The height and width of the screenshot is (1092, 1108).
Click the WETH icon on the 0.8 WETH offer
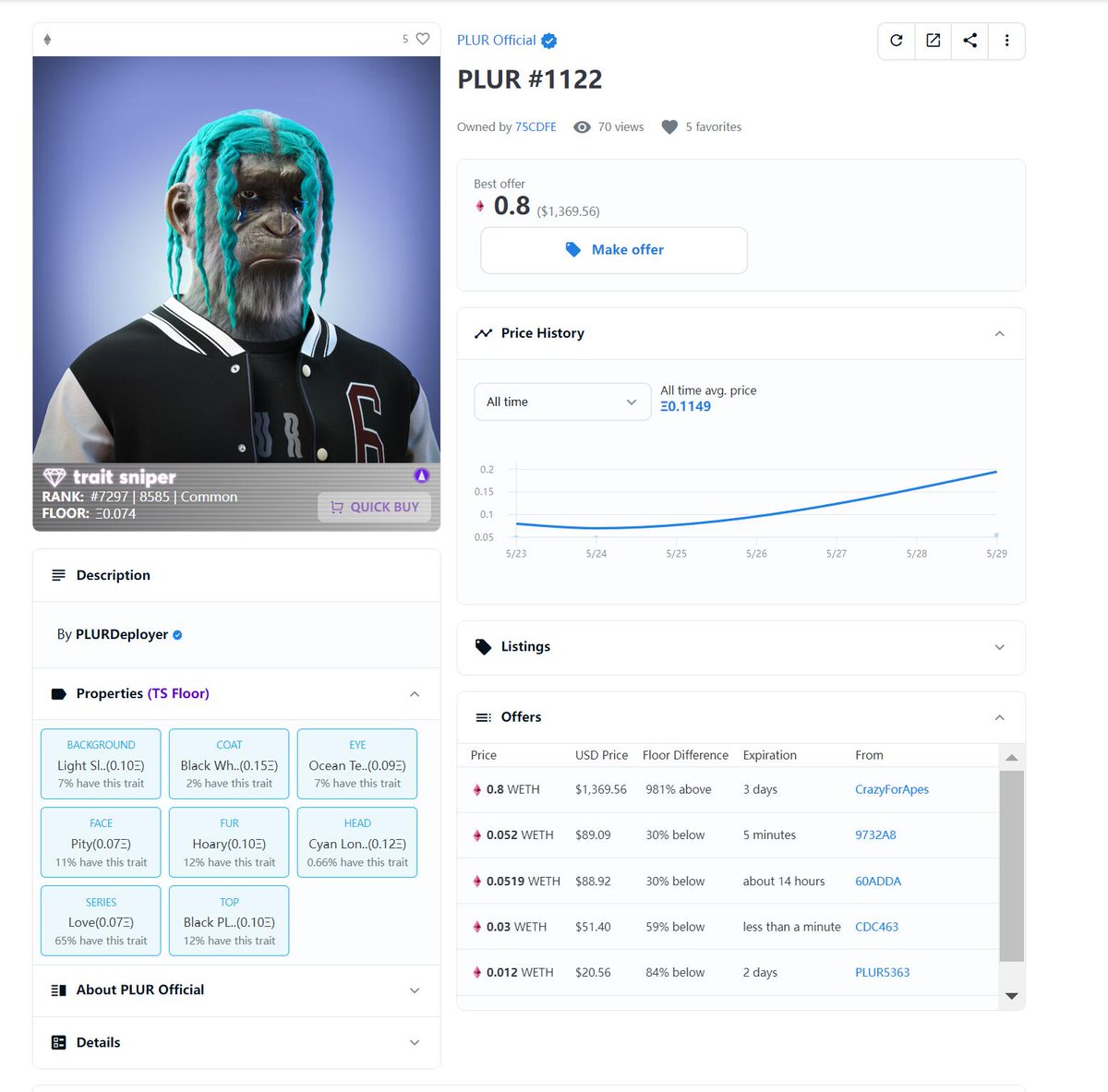click(477, 790)
